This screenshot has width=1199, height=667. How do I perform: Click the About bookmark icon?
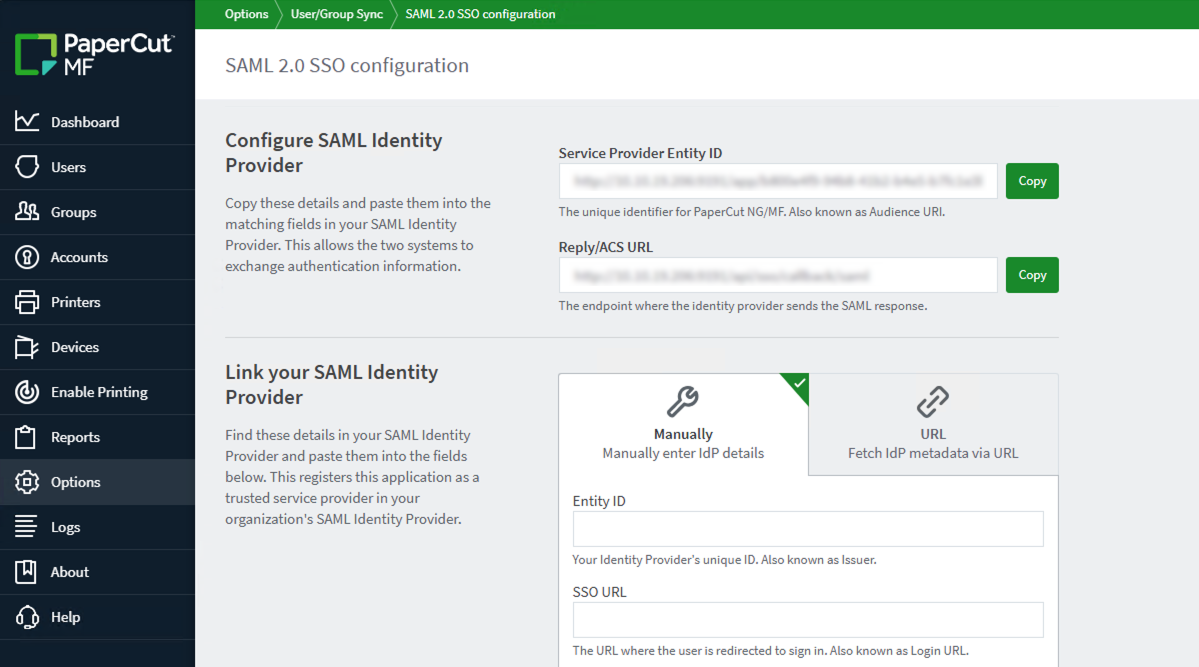click(25, 571)
